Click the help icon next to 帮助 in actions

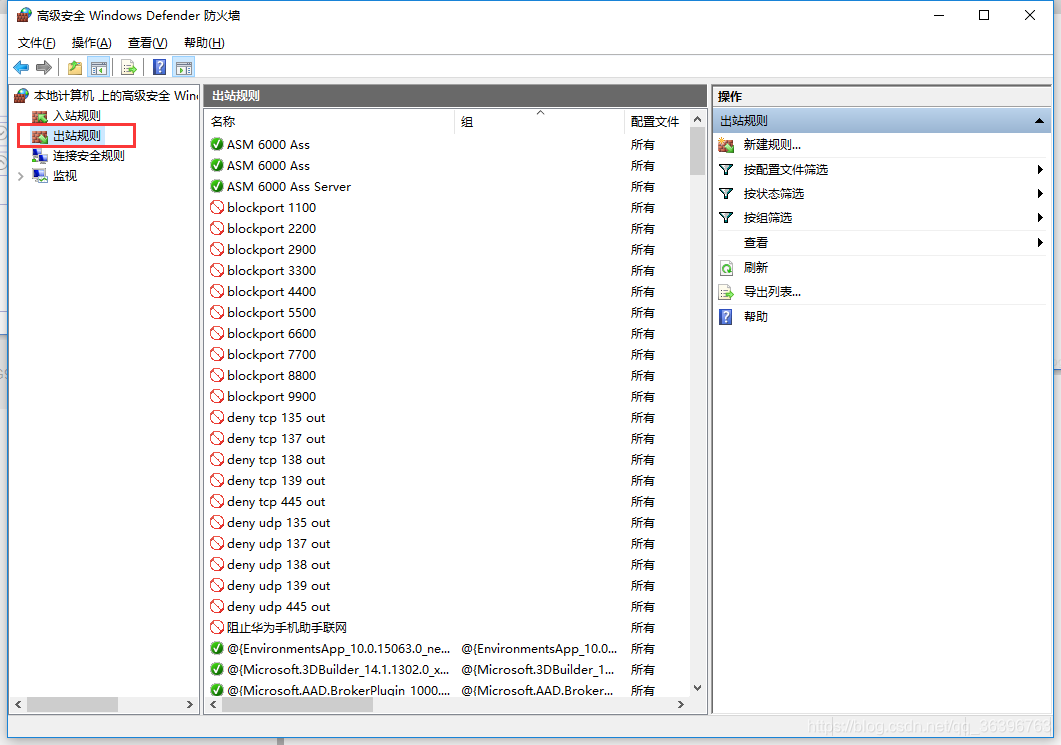point(725,317)
